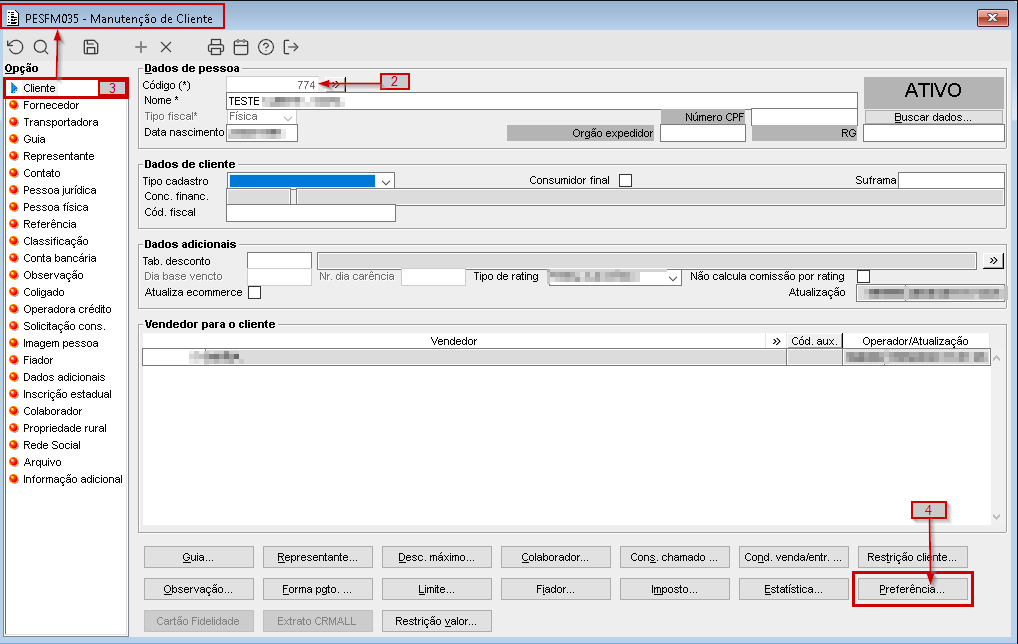Click the exit/logout toolbar icon
The image size is (1018, 644).
[291, 47]
